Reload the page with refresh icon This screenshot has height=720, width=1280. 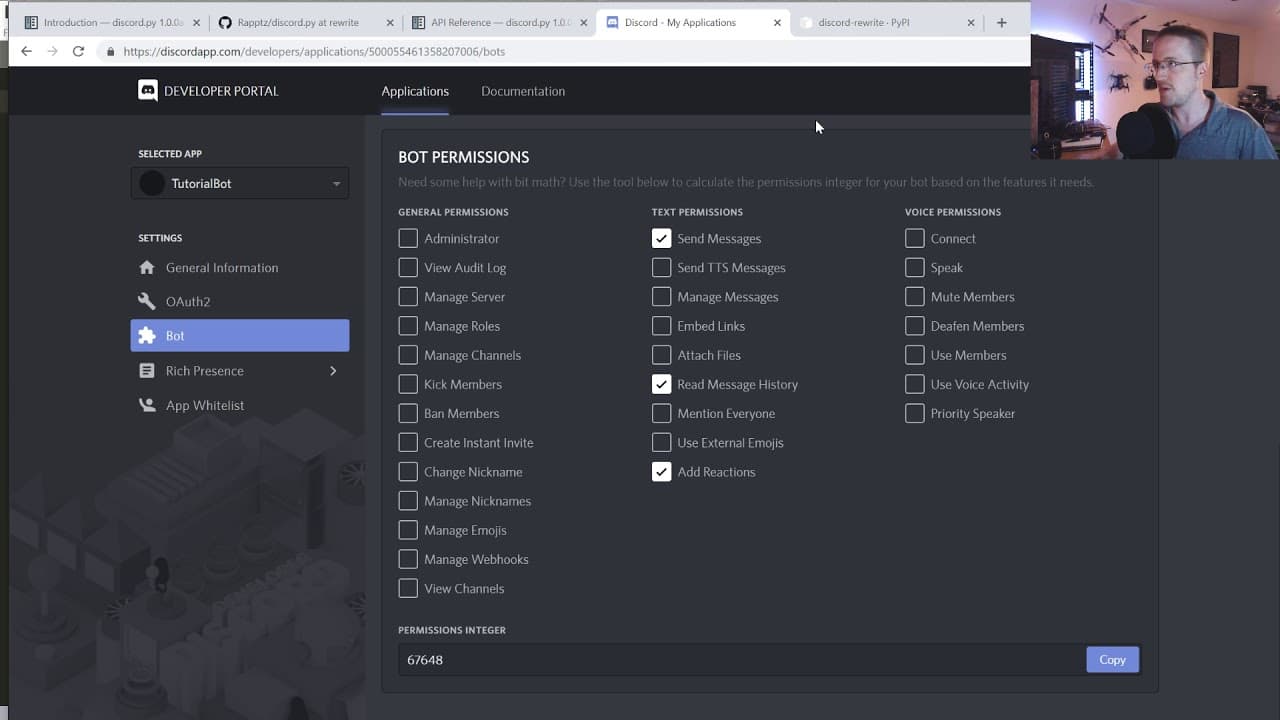coord(78,51)
